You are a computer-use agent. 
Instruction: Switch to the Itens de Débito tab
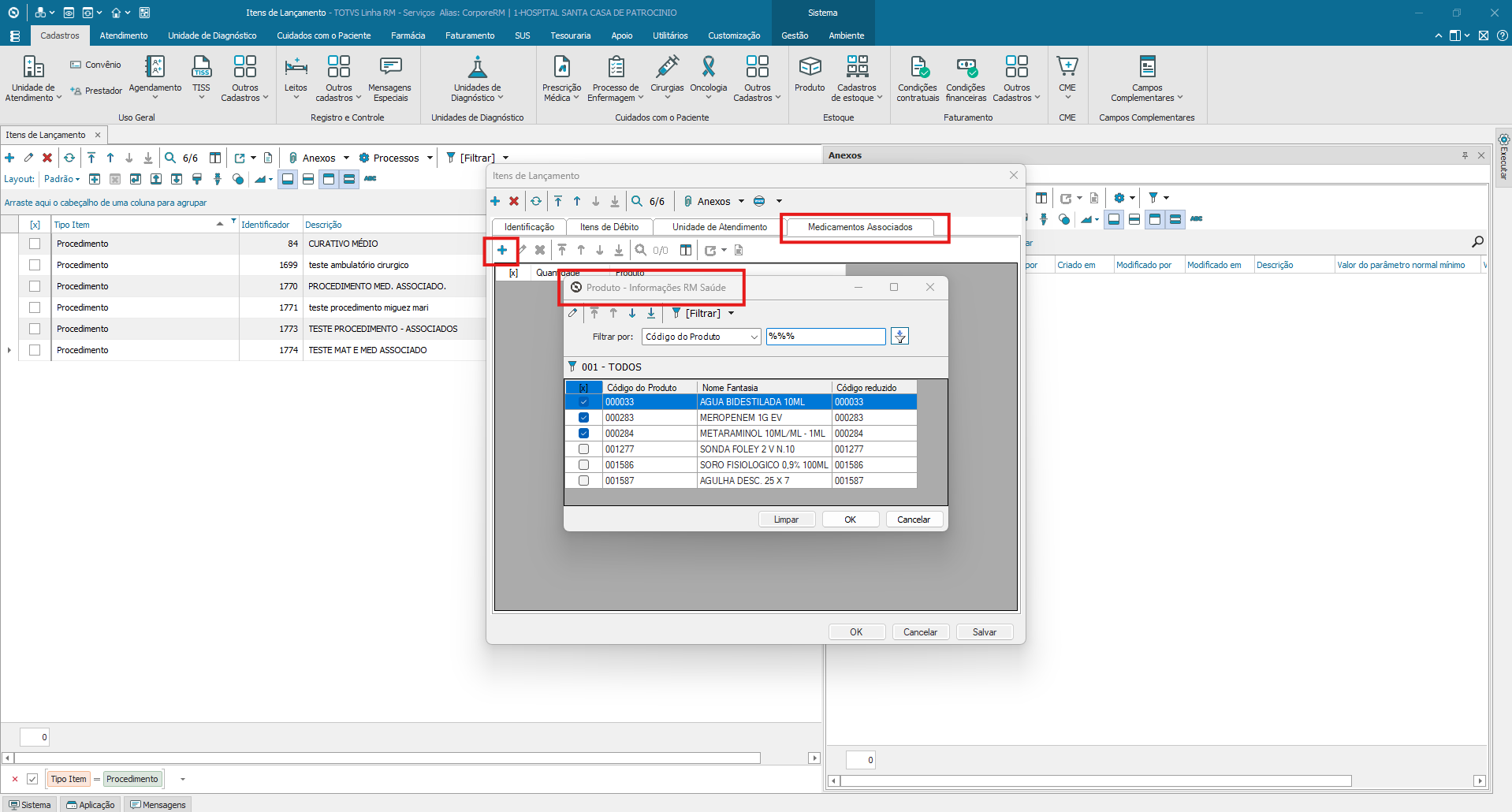(x=609, y=227)
